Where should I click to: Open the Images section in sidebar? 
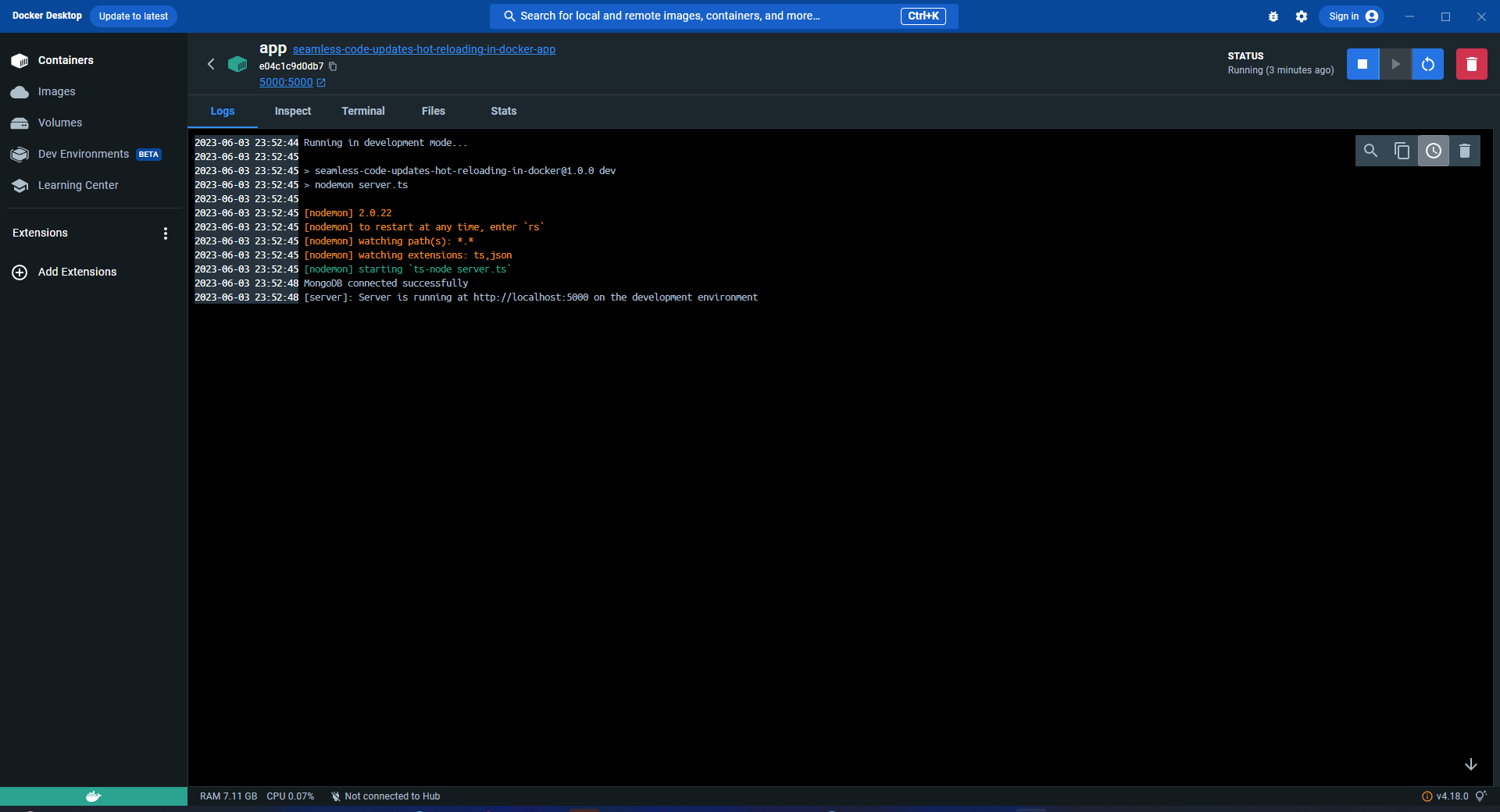click(56, 91)
